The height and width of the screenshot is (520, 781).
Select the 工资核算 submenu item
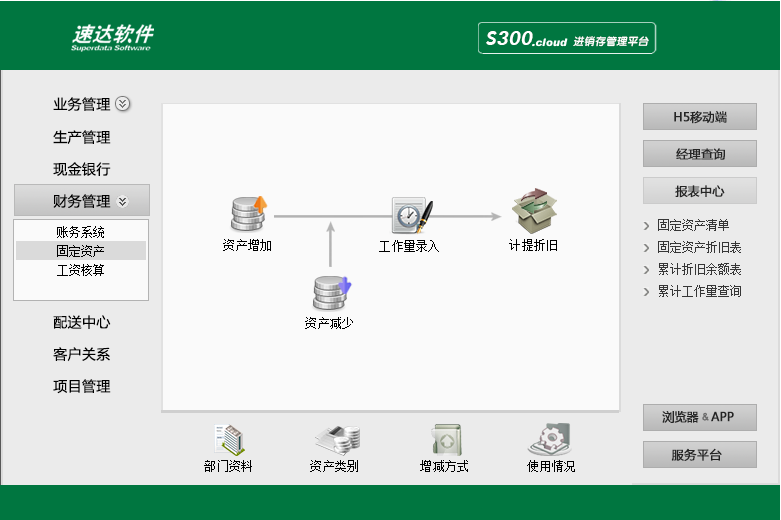tap(81, 270)
